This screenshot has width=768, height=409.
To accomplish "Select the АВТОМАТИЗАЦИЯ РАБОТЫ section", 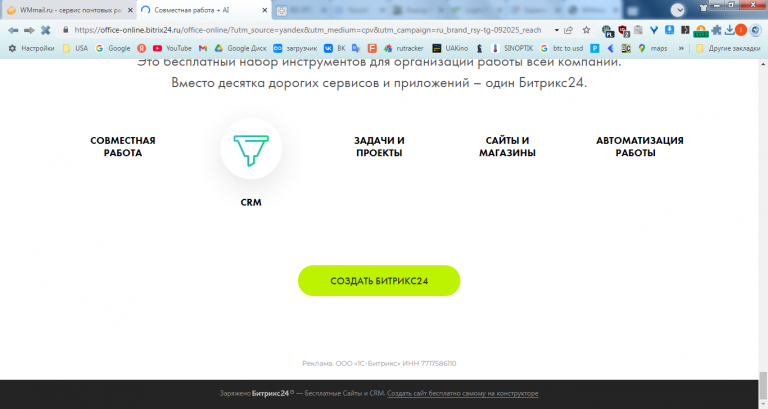I will [x=639, y=146].
